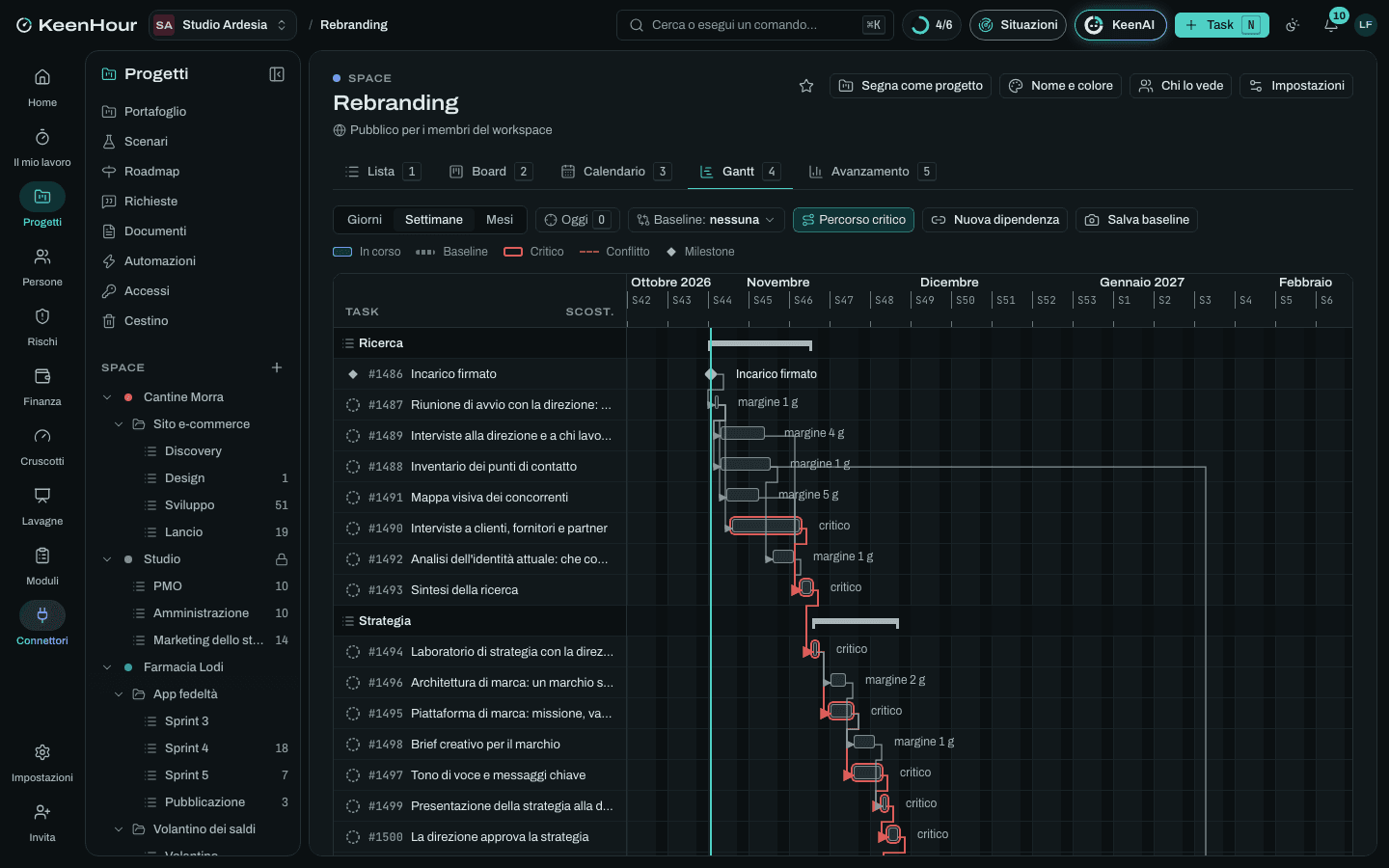The height and width of the screenshot is (868, 1389).
Task: Open Connettori plug icon
Action: point(42,615)
